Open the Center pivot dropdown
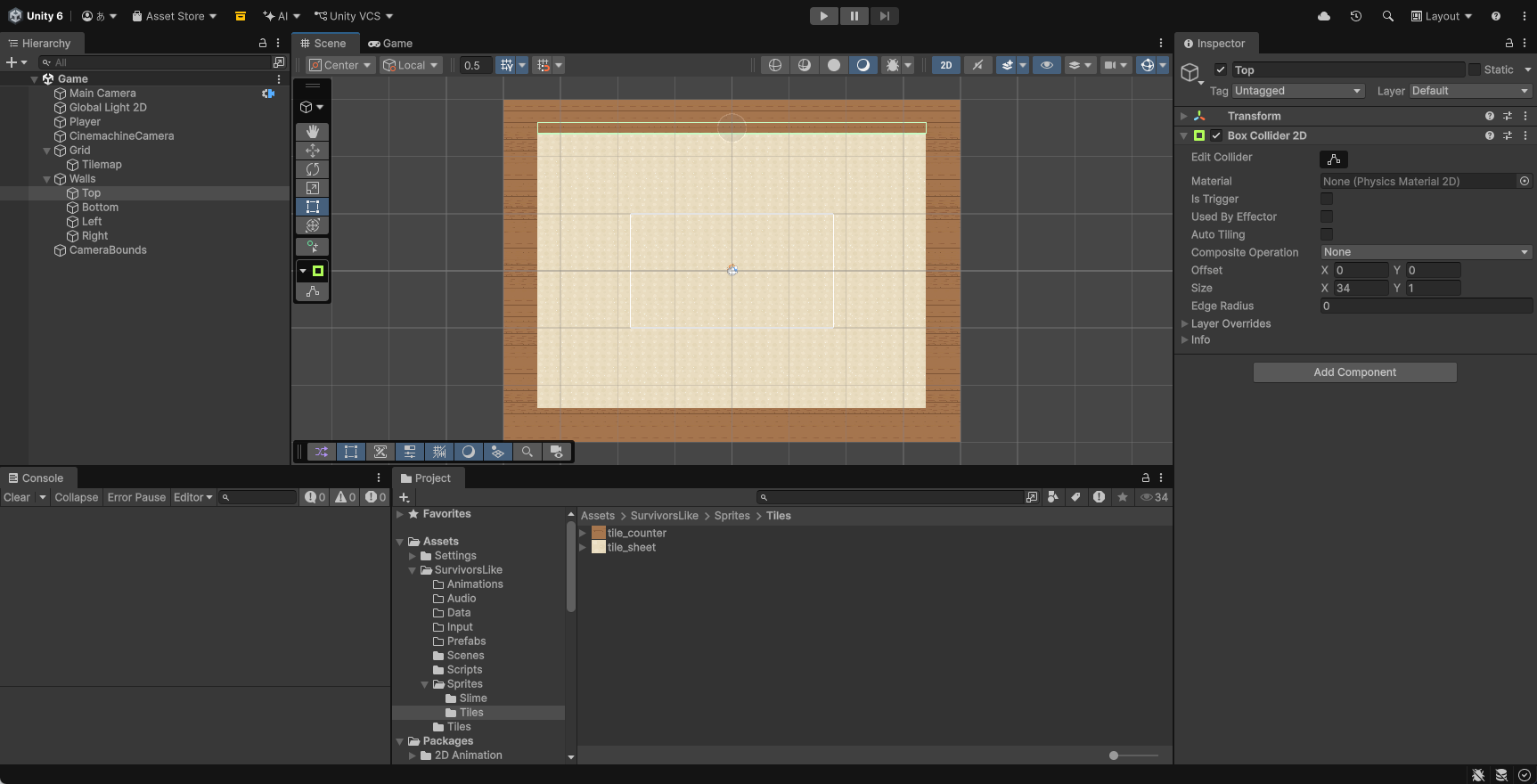The height and width of the screenshot is (784, 1537). click(340, 65)
